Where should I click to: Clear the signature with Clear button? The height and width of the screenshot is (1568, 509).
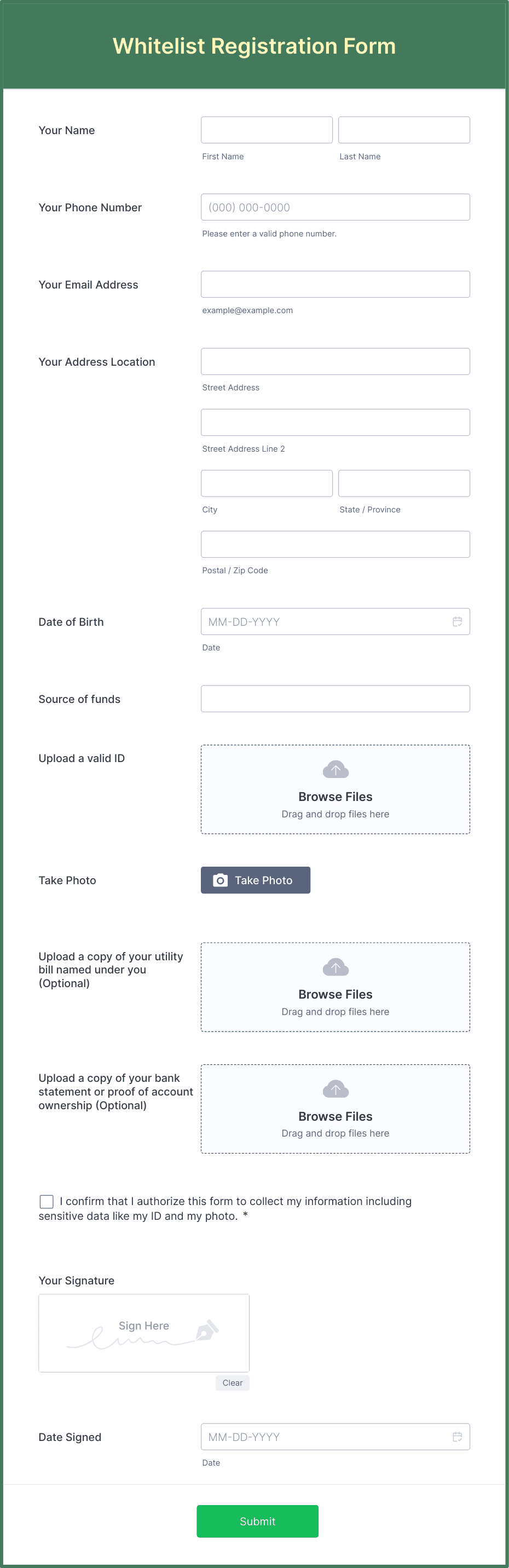[233, 1383]
